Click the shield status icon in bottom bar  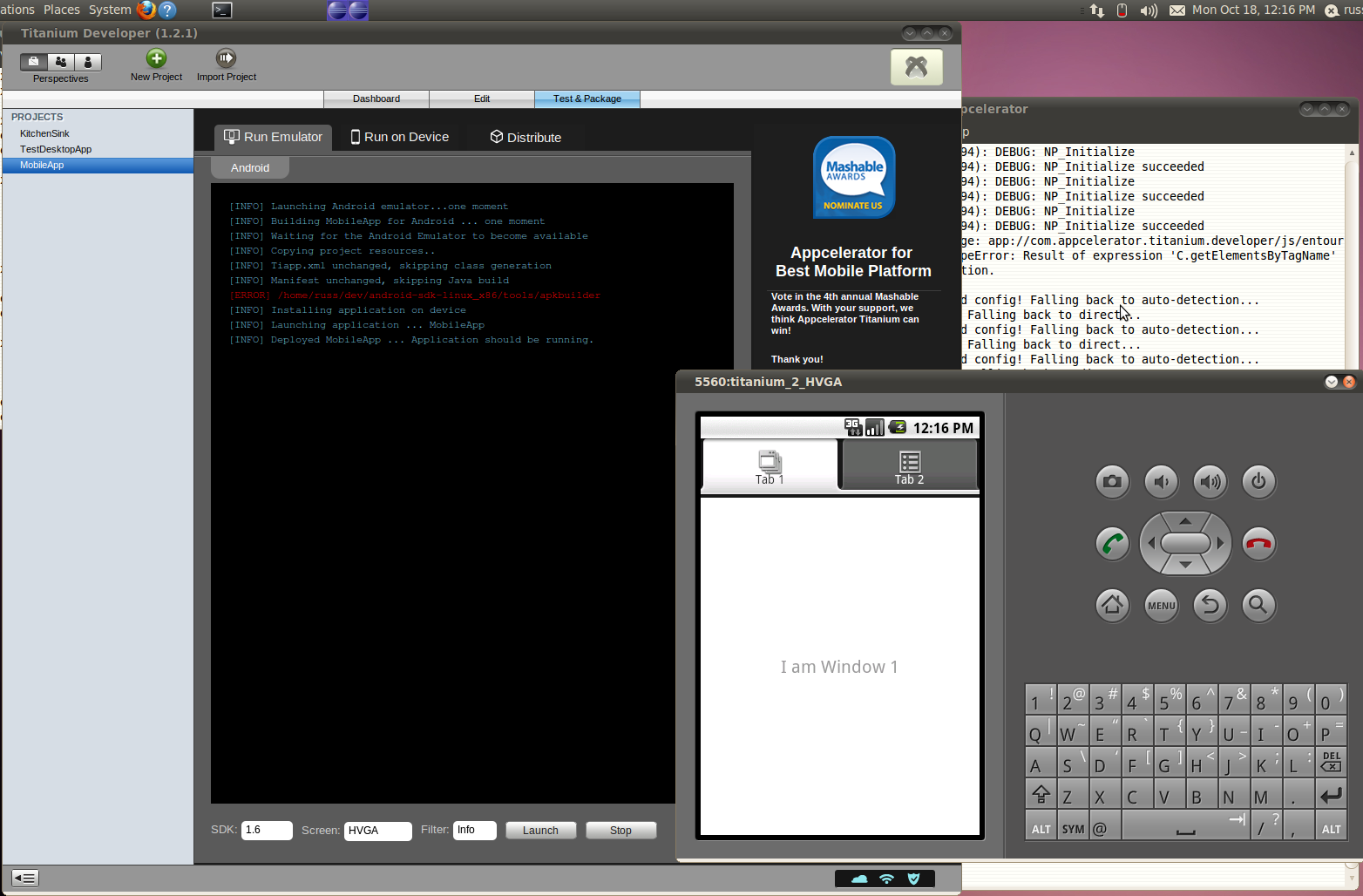point(913,879)
